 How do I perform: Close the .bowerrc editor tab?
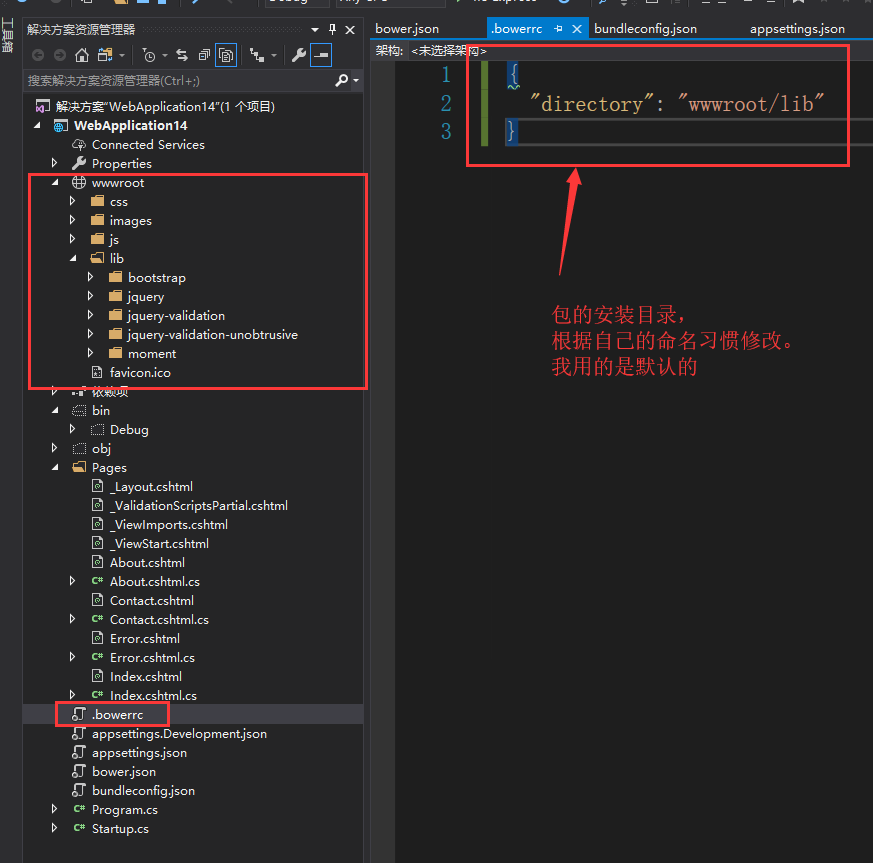click(x=577, y=29)
